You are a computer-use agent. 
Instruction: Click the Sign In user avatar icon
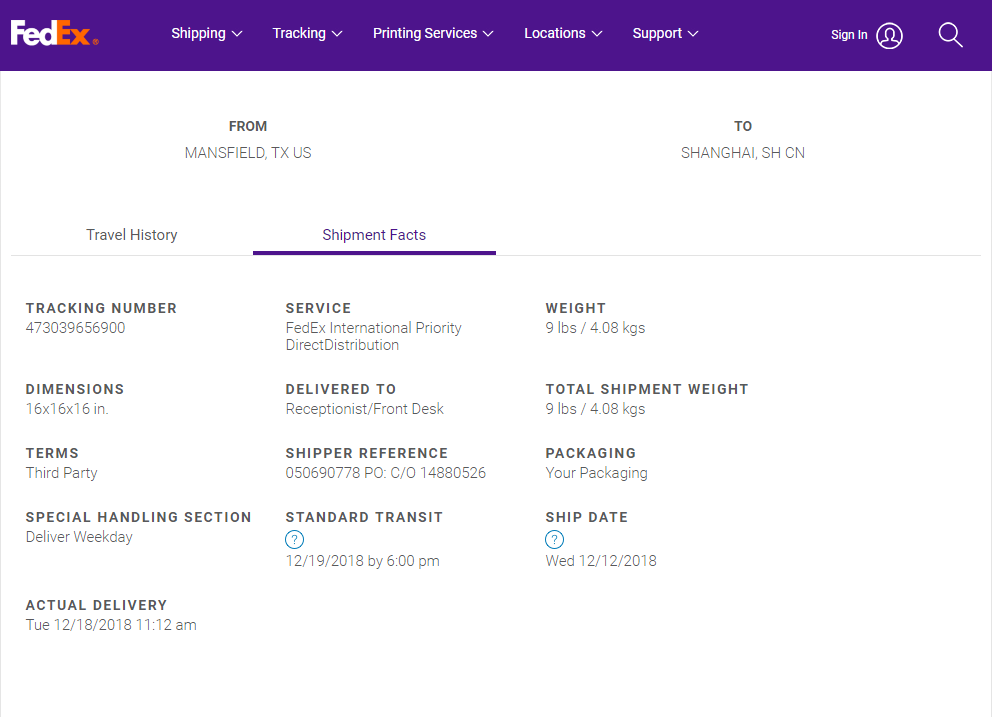(x=889, y=36)
